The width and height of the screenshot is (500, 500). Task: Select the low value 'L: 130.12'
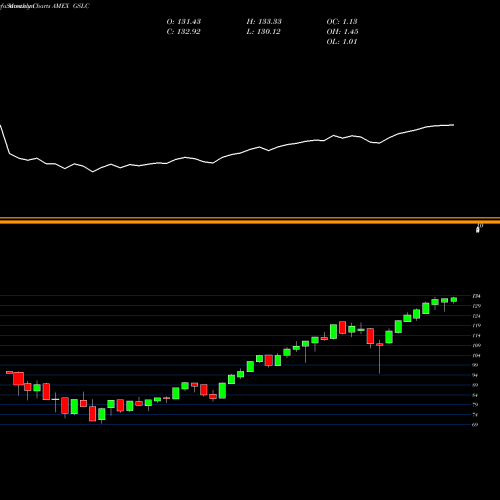point(263,32)
